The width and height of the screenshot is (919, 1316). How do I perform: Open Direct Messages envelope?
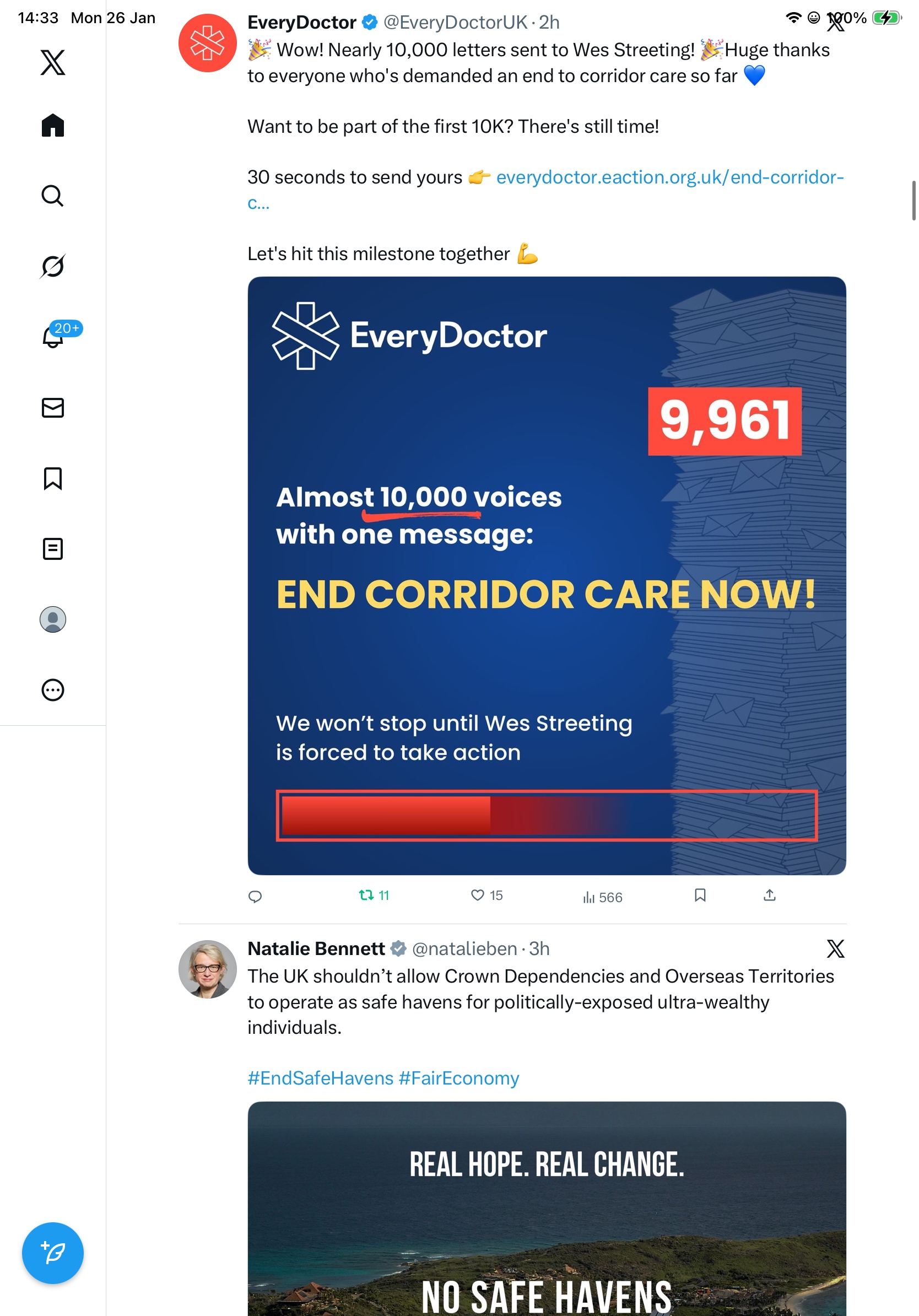pyautogui.click(x=53, y=408)
